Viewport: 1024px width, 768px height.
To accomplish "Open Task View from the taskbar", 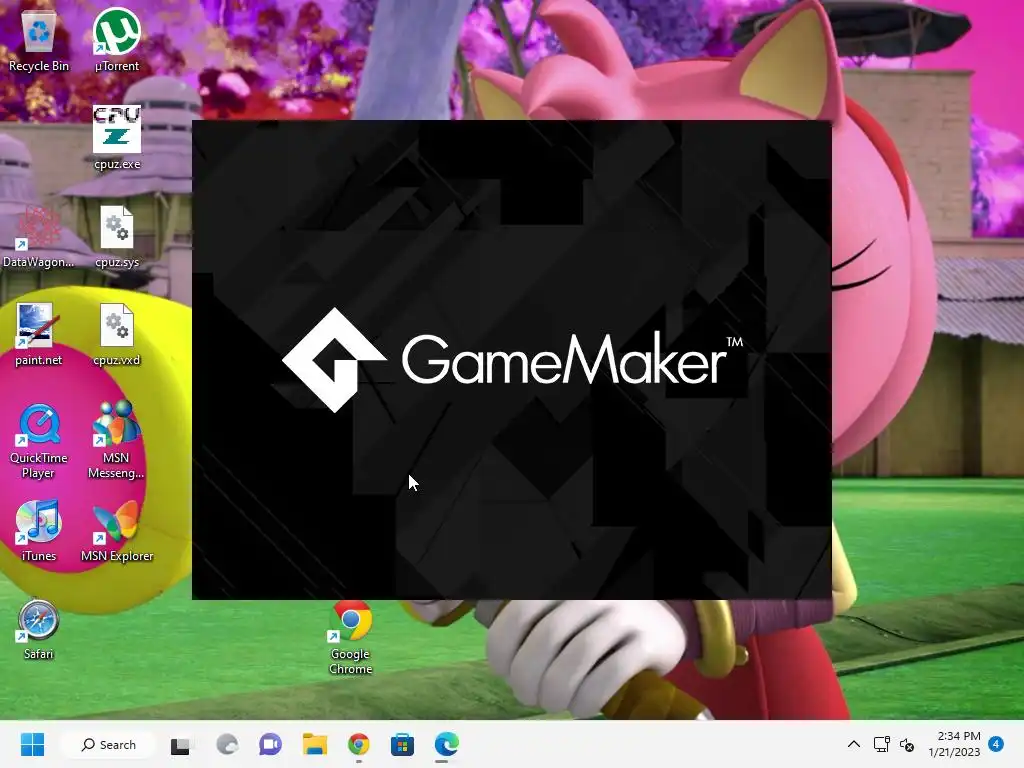I will 180,745.
